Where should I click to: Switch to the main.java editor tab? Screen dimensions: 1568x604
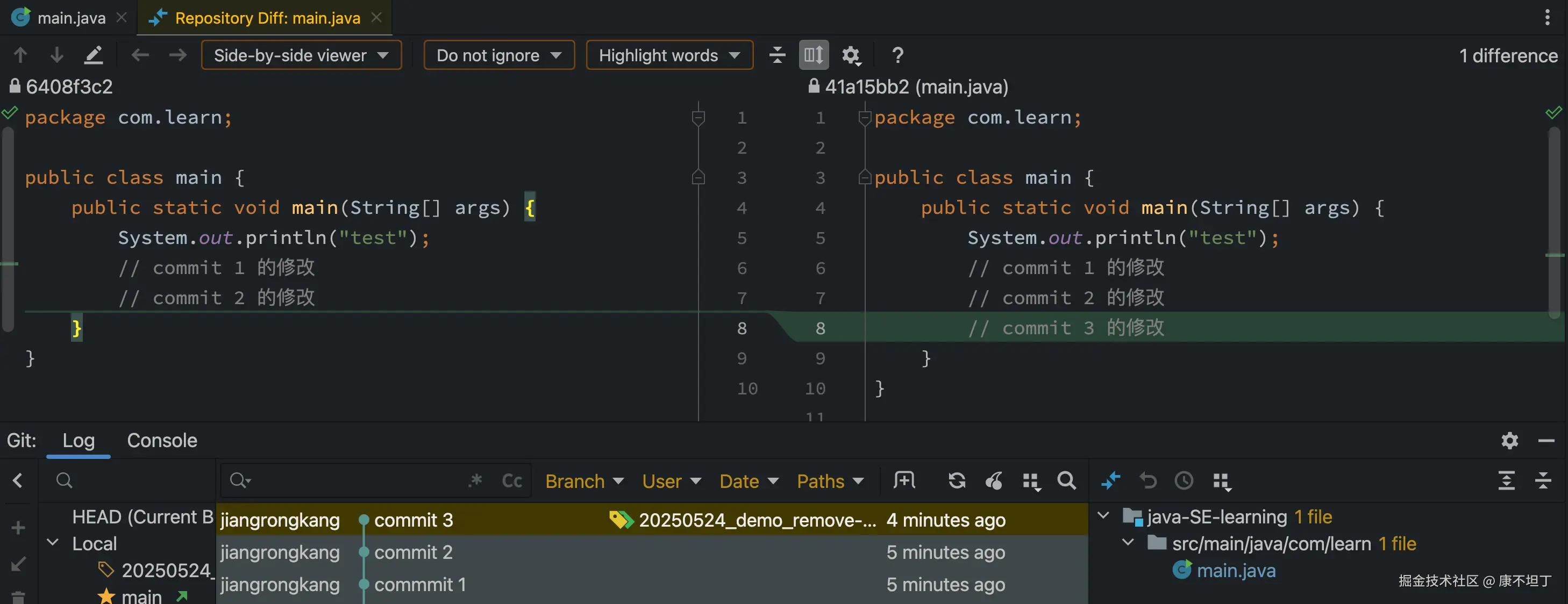tap(70, 18)
